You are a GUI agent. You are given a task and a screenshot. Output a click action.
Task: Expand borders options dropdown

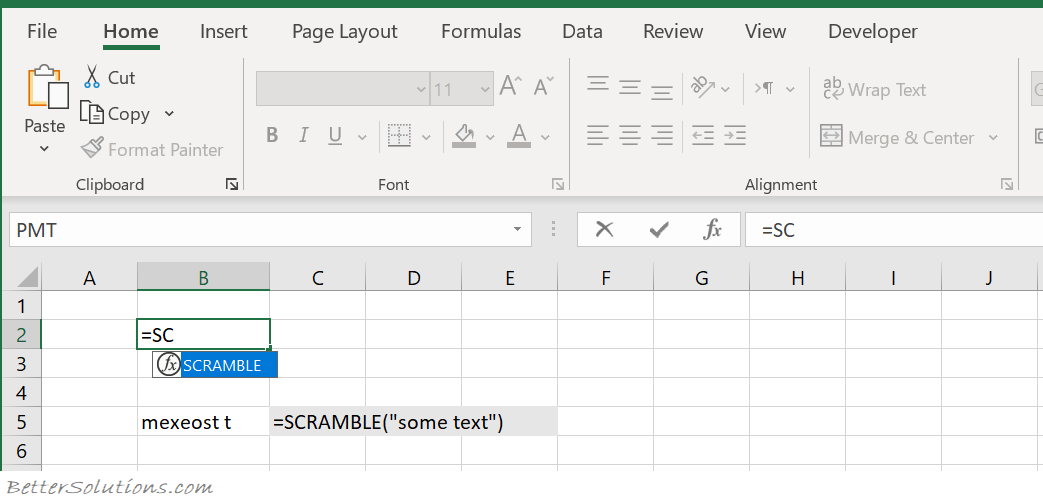tap(426, 138)
